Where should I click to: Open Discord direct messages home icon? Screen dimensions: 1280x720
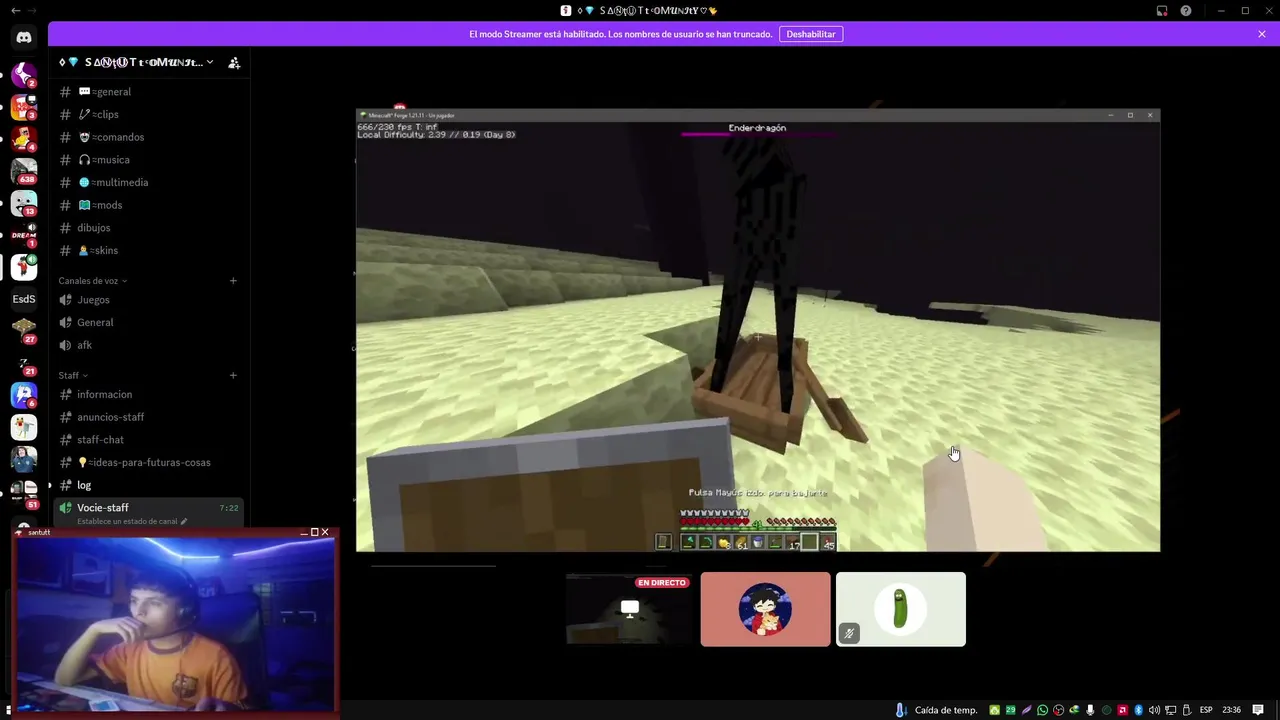coord(24,37)
